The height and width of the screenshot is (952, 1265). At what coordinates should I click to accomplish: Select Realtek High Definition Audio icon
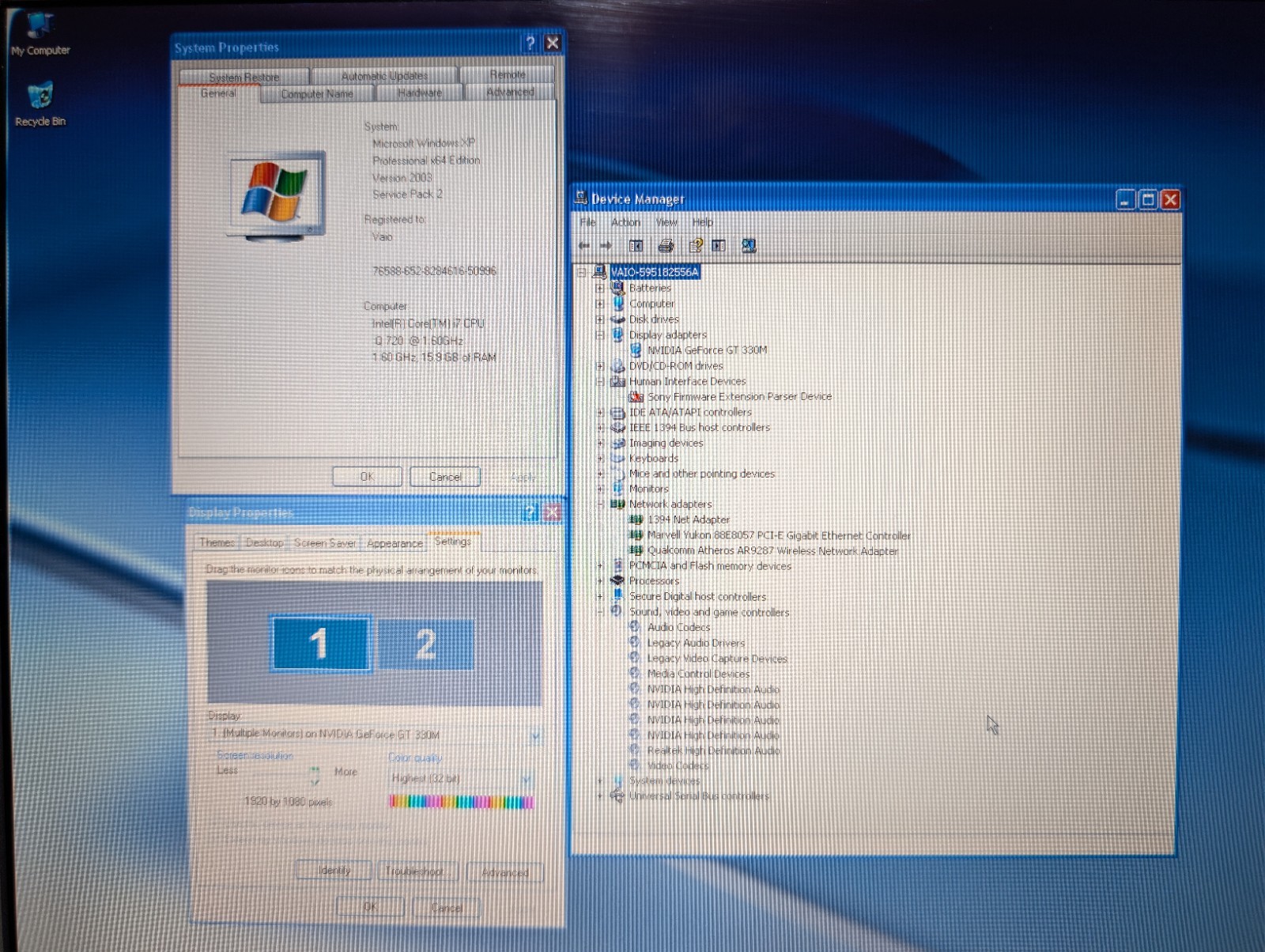[x=634, y=750]
